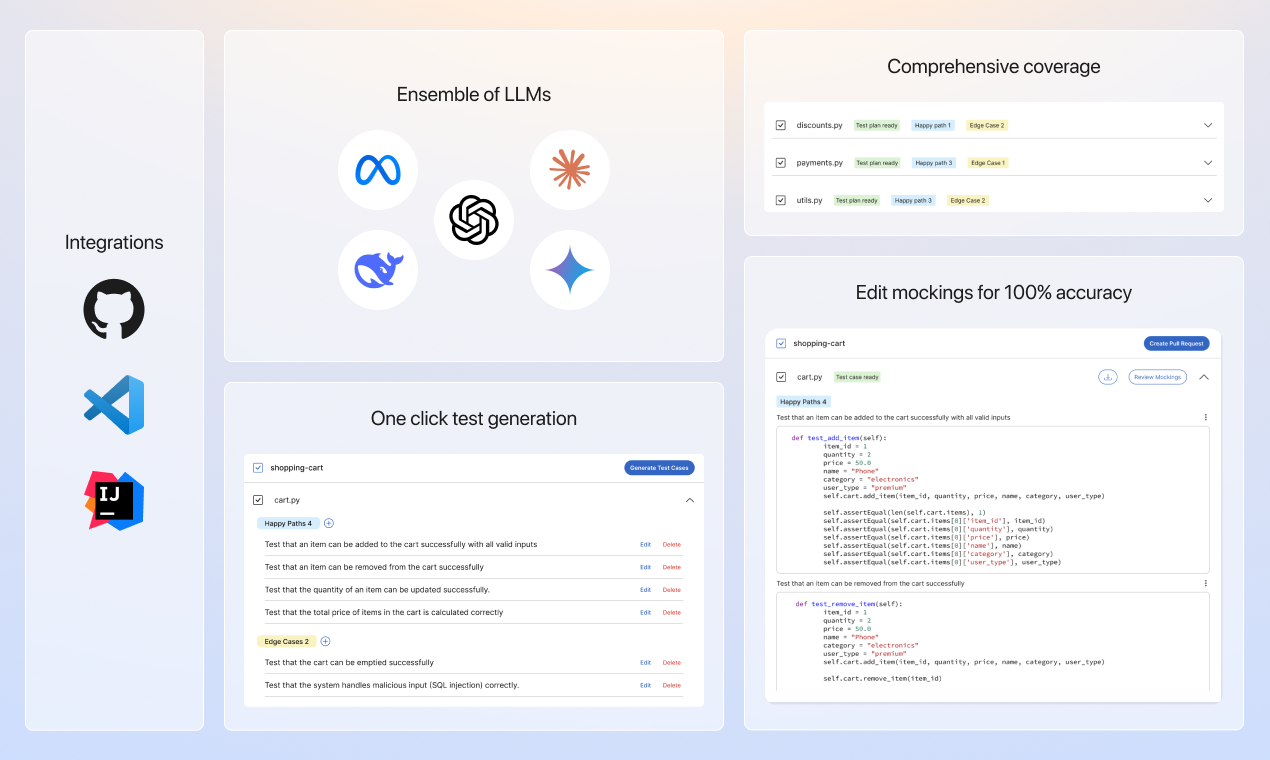Open the three-dot menu for the remove-item test

click(1205, 583)
